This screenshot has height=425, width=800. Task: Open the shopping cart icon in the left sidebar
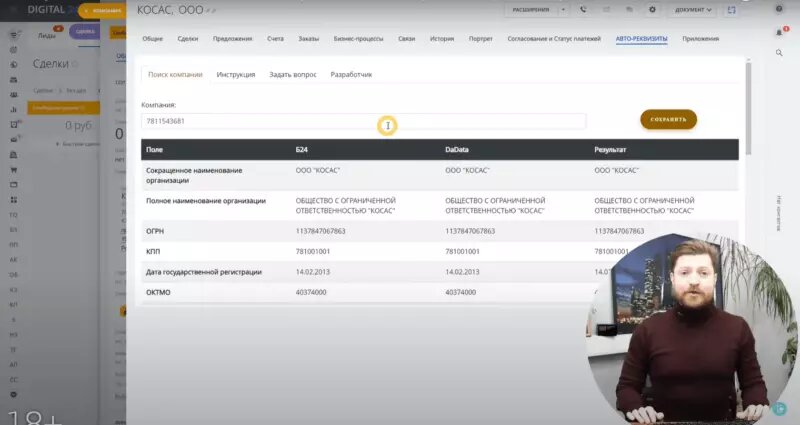tap(14, 169)
